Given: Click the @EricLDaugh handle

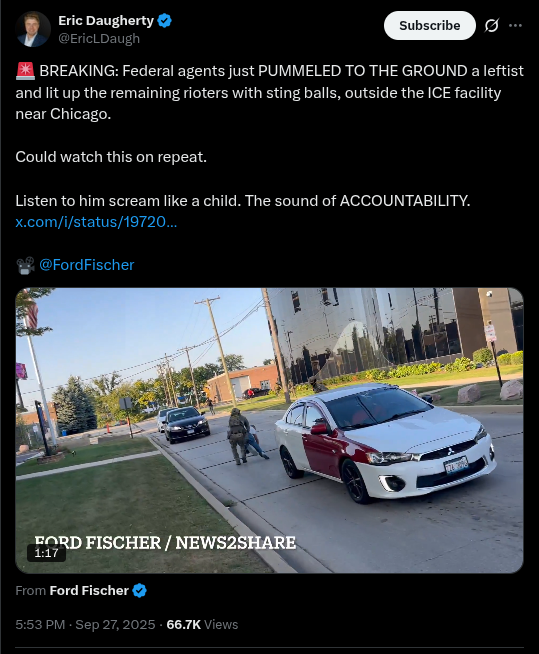Looking at the screenshot, I should pyautogui.click(x=99, y=38).
